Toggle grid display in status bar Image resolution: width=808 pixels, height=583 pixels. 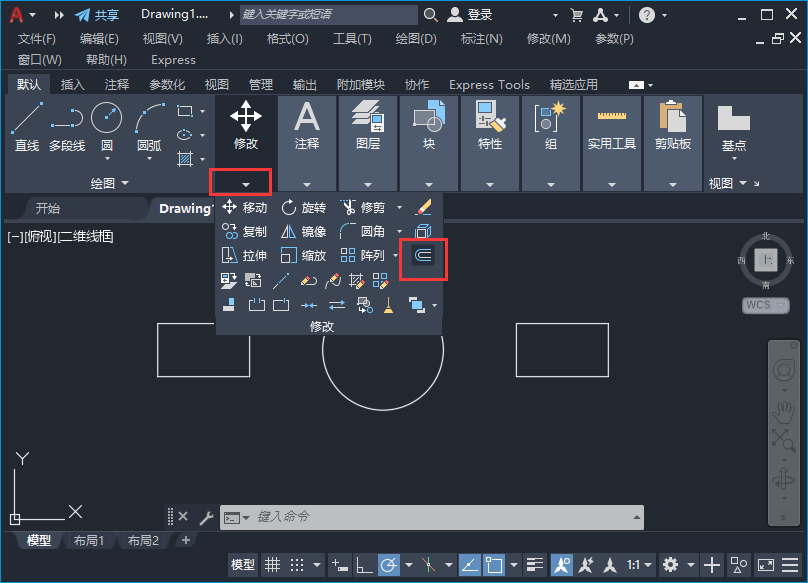click(272, 565)
